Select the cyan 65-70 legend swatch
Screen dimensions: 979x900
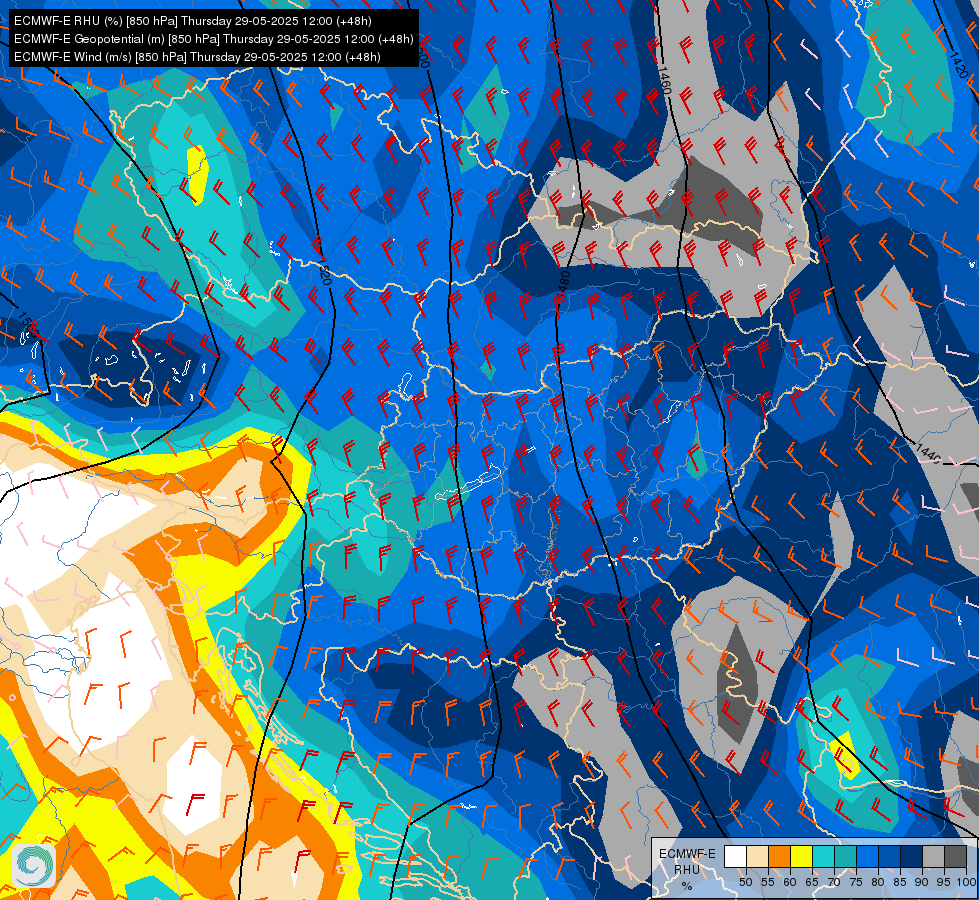[823, 856]
